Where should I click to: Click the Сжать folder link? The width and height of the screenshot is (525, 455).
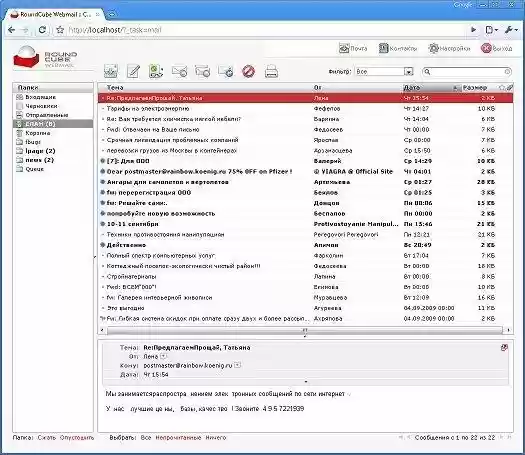[47, 438]
